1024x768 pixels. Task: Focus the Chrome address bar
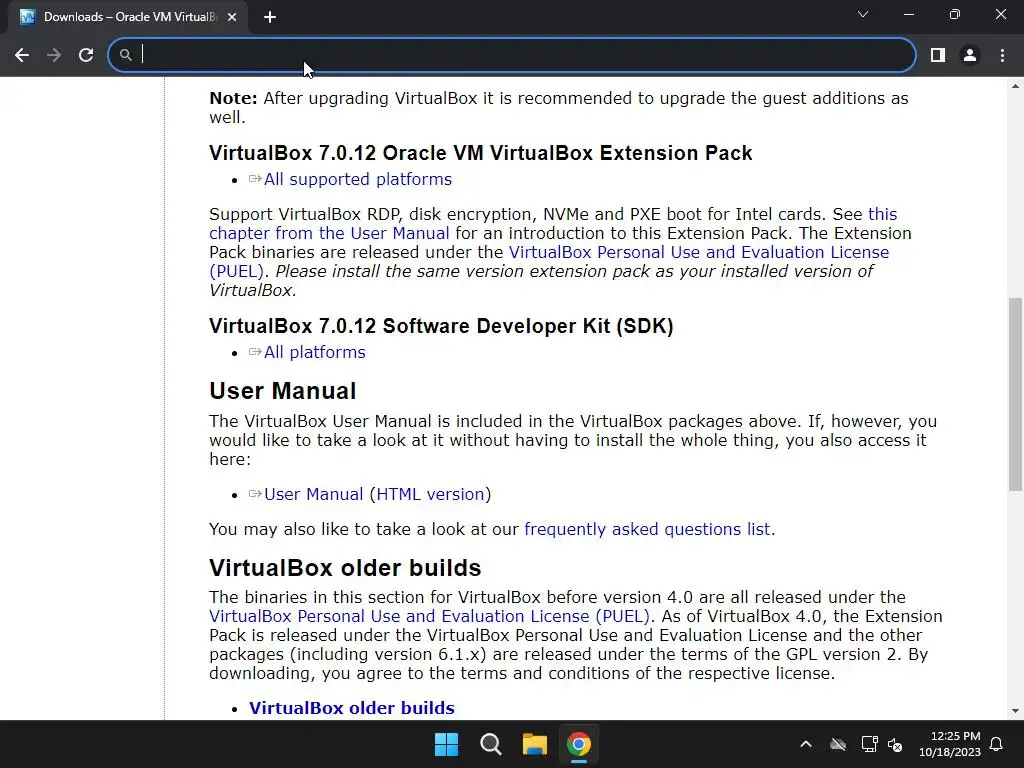[512, 56]
